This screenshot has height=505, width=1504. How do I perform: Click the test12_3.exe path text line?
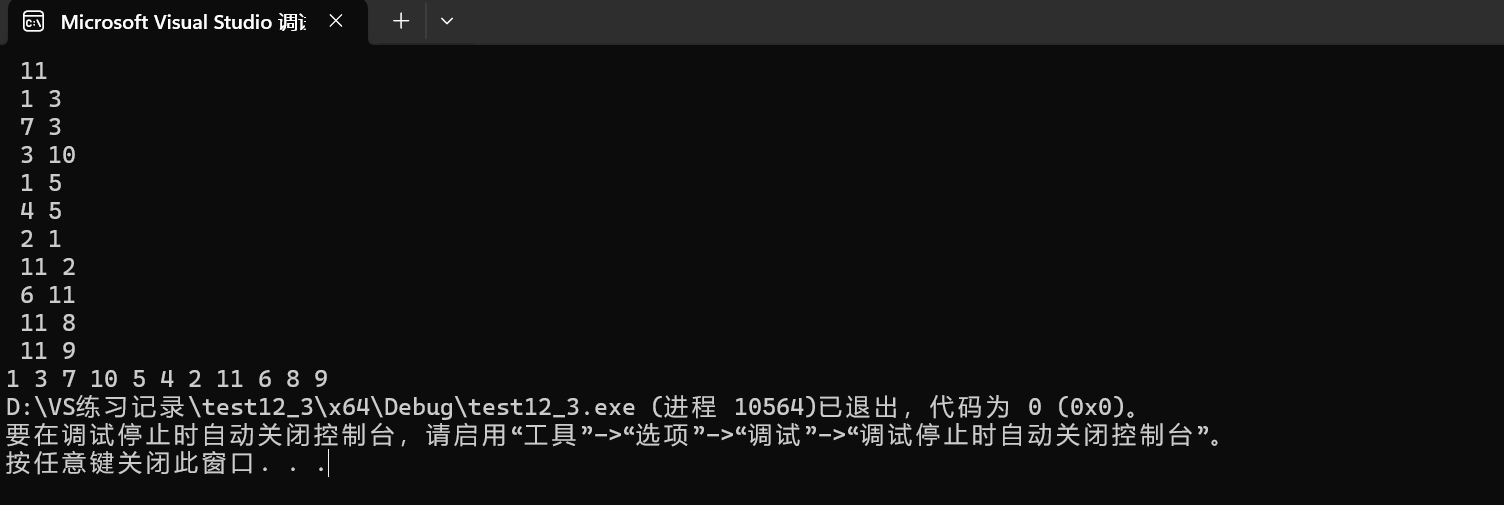(572, 407)
